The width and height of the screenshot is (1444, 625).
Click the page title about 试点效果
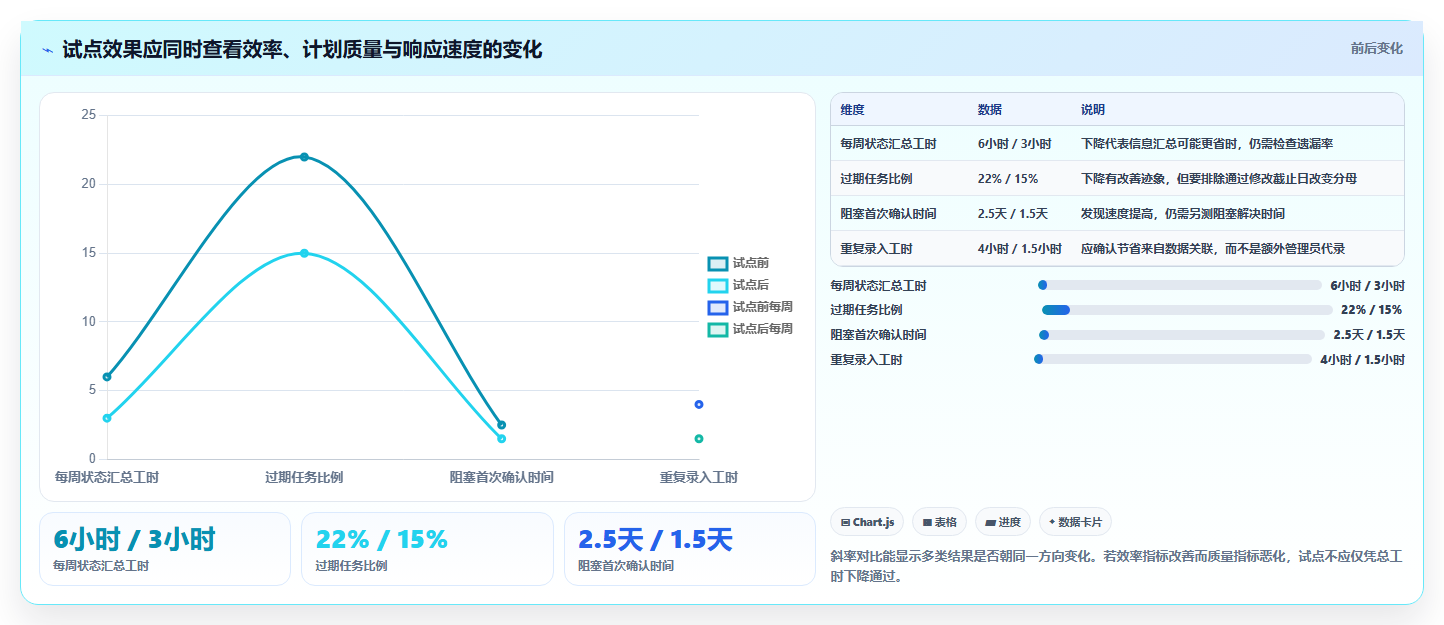click(x=302, y=49)
